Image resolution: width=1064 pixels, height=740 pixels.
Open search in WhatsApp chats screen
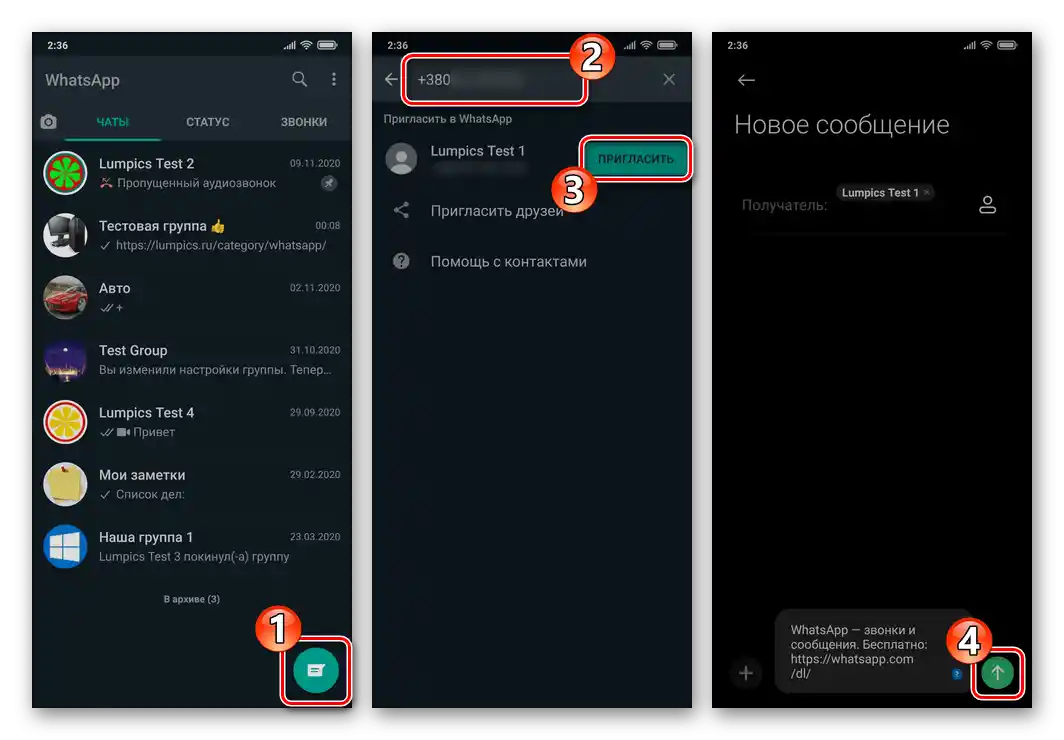point(299,79)
